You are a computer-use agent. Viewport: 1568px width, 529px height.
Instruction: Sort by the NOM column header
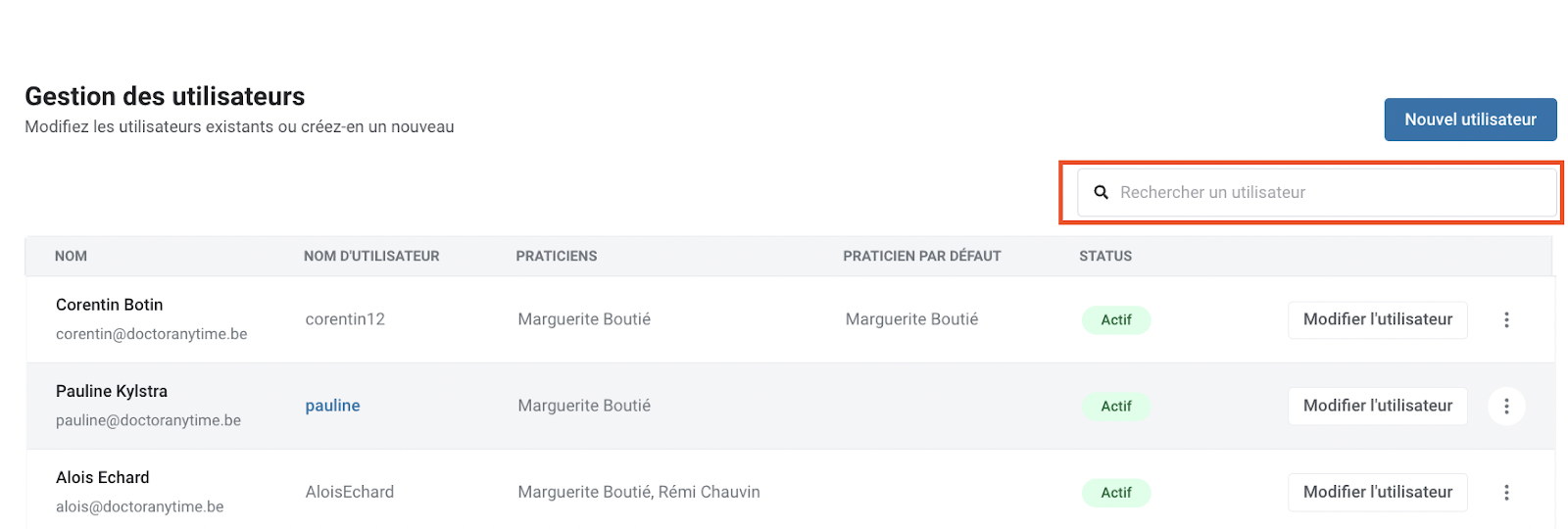click(71, 257)
